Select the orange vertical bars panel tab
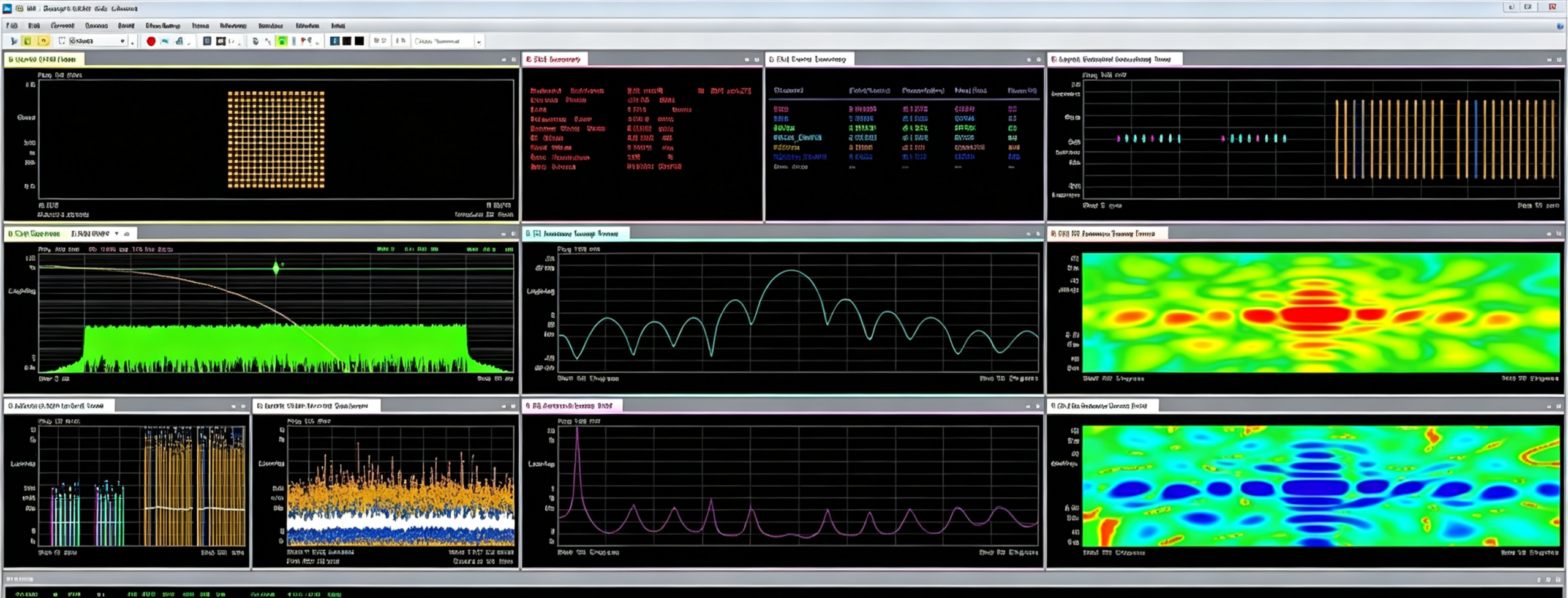The width and height of the screenshot is (1568, 598). click(x=1114, y=59)
